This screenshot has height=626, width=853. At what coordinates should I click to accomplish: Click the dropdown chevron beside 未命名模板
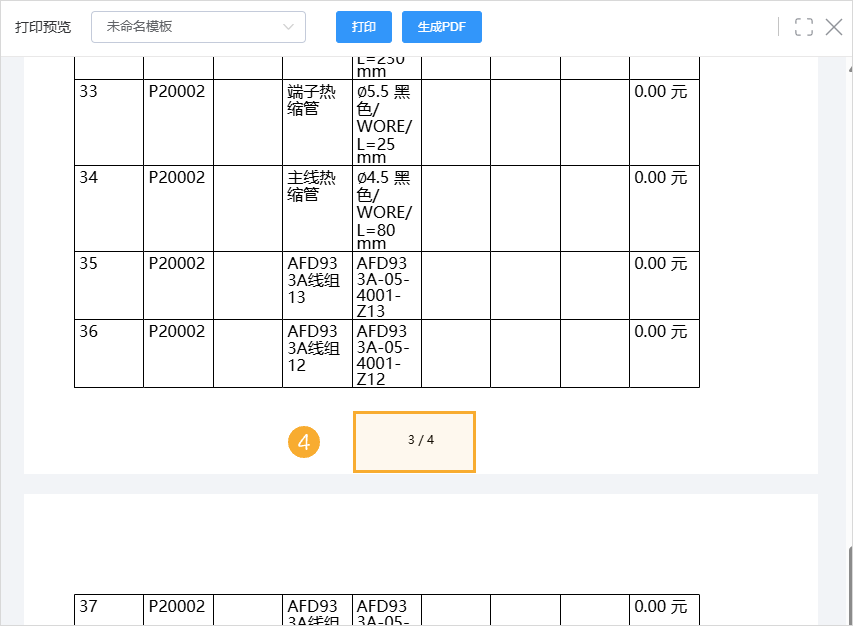tap(291, 27)
